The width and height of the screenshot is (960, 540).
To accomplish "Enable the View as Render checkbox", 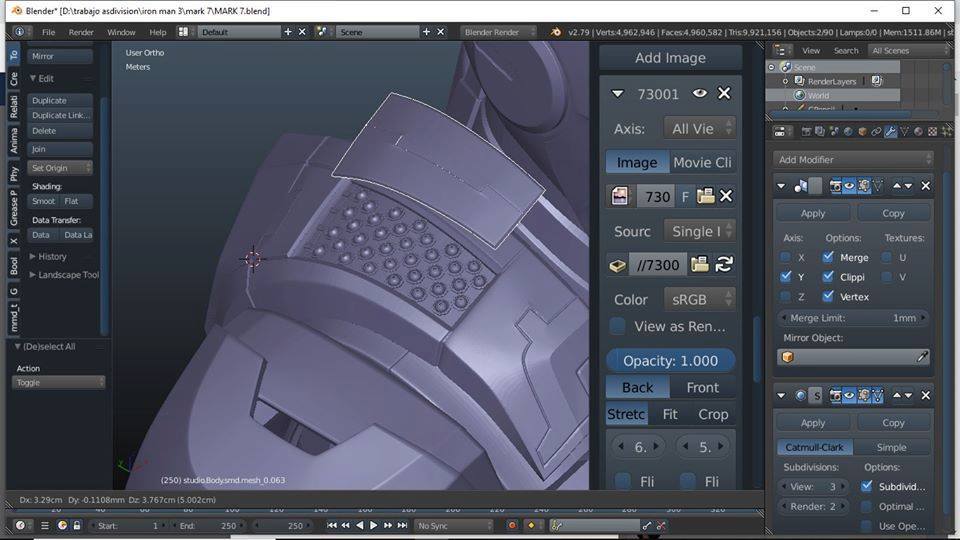I will point(618,326).
